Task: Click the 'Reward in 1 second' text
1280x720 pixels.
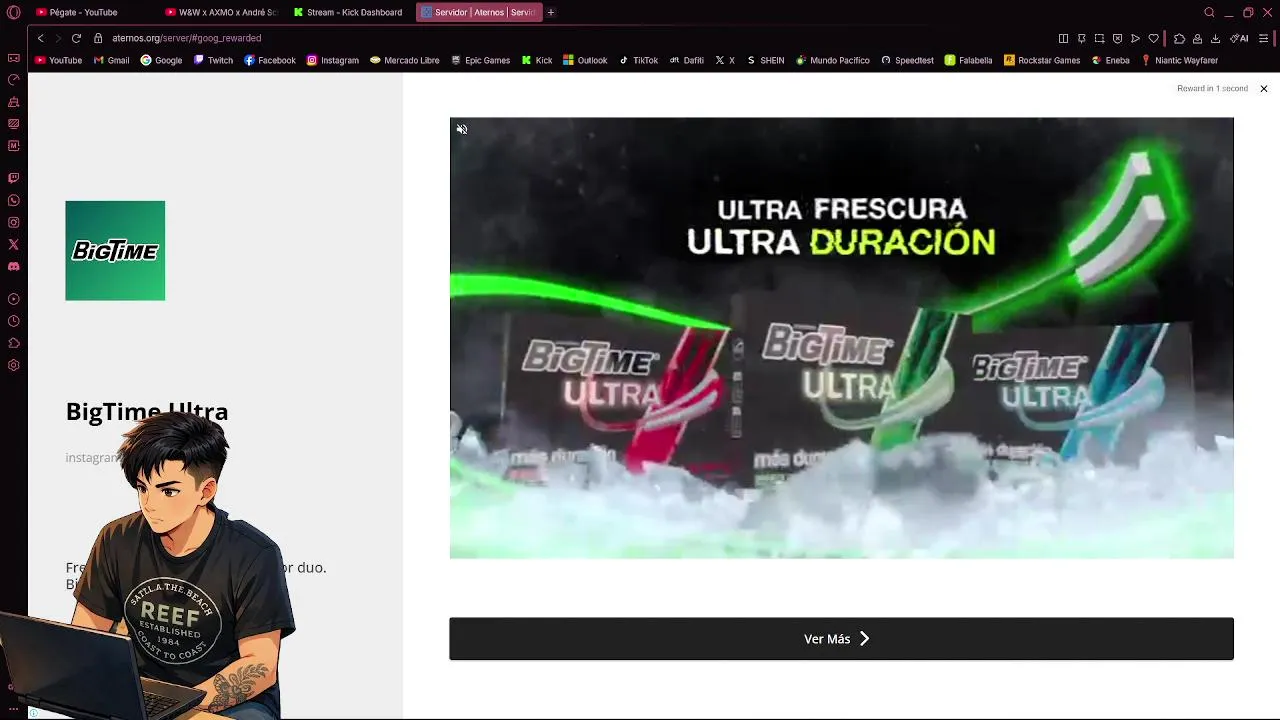Action: tap(1212, 88)
